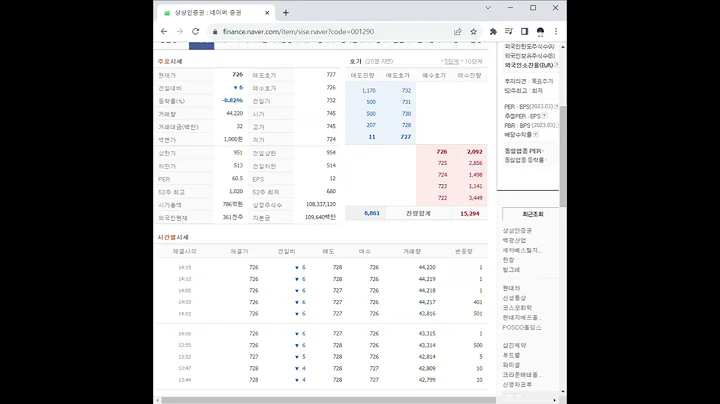
Task: Click the 1,170 ask quantity cell
Action: (x=368, y=90)
